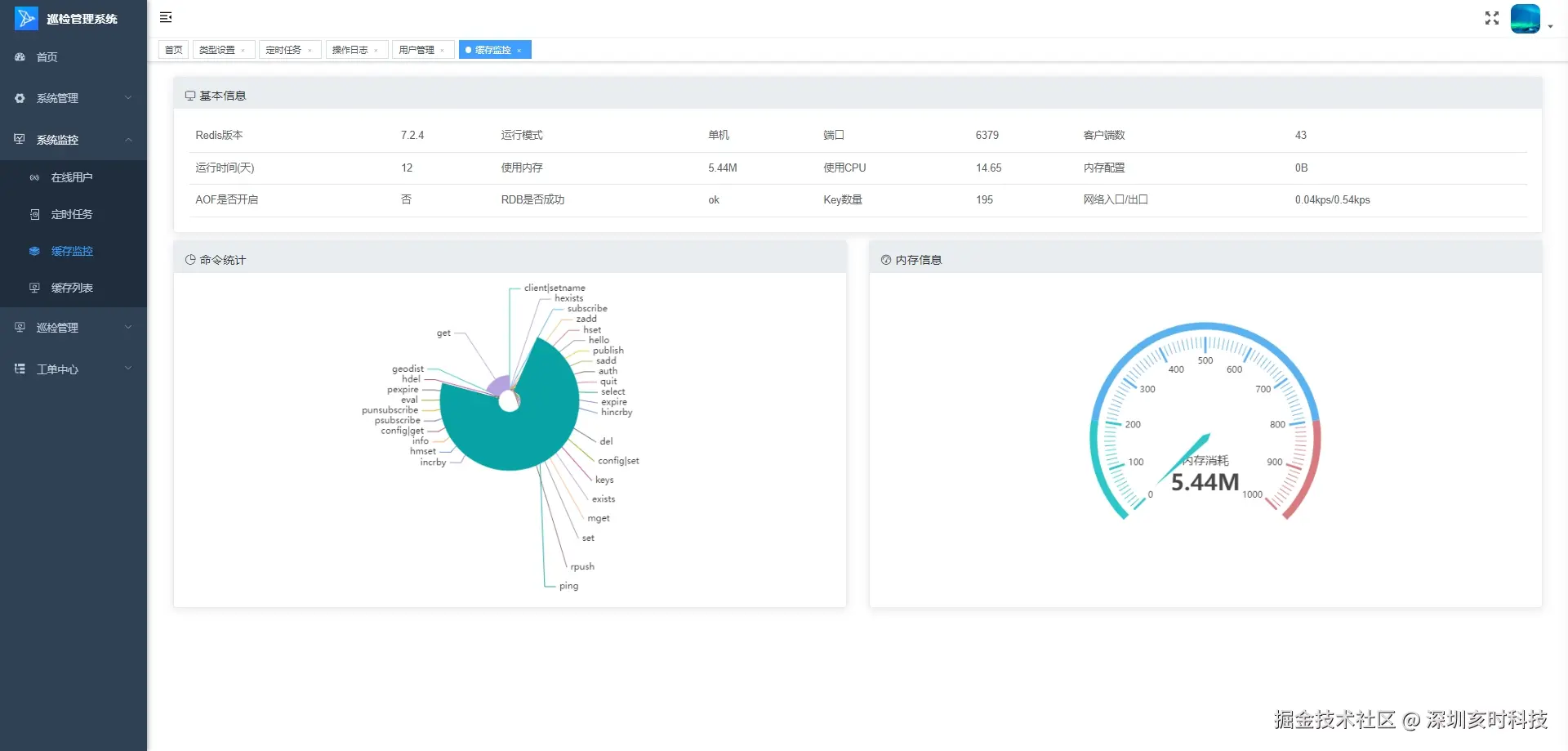Switch to the 类型设置 tab
The image size is (1568, 751).
(x=217, y=50)
